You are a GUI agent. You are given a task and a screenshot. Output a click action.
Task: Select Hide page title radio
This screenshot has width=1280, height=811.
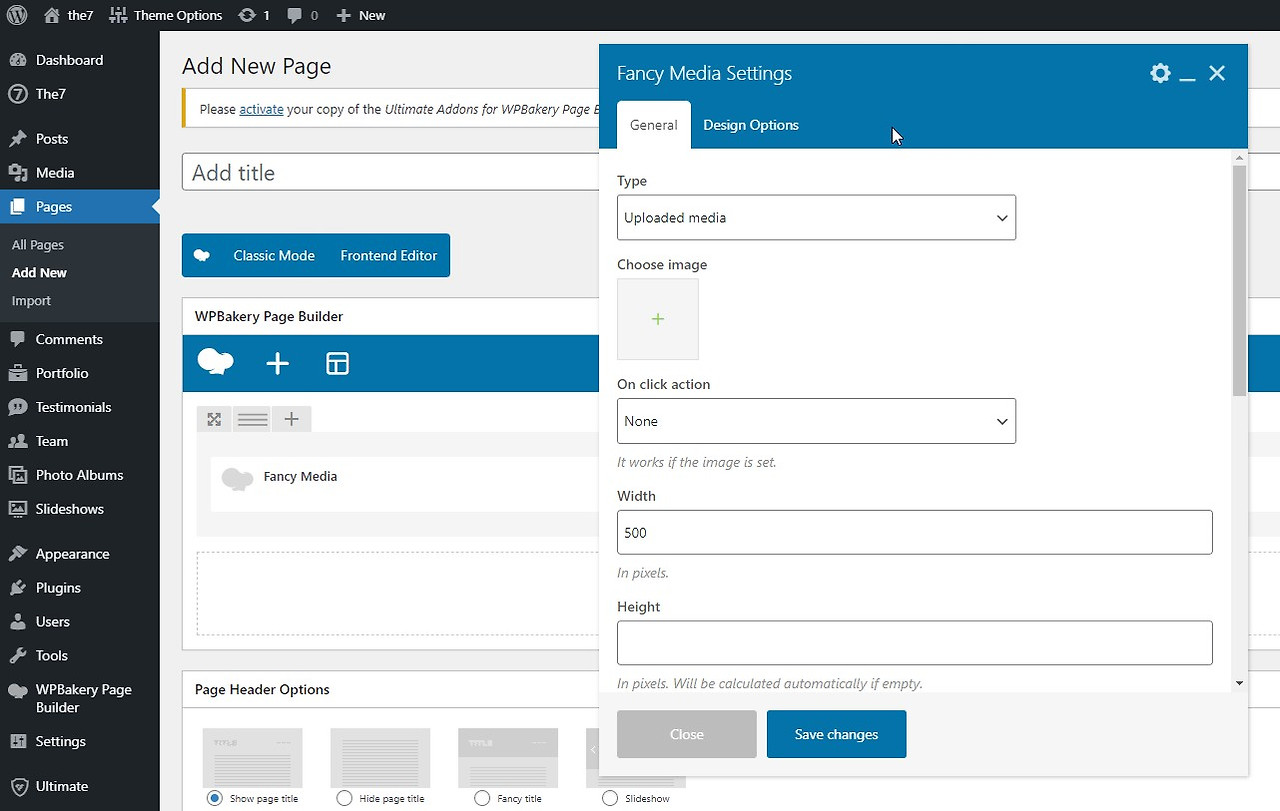click(x=345, y=798)
